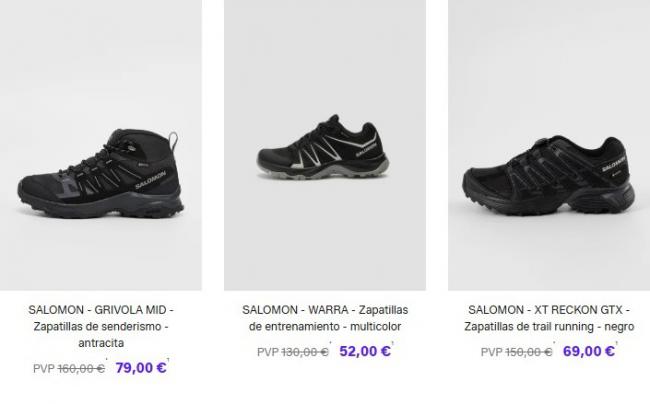This screenshot has width=650, height=404.
Task: Select the 69,00 € sale price
Action: (x=589, y=351)
